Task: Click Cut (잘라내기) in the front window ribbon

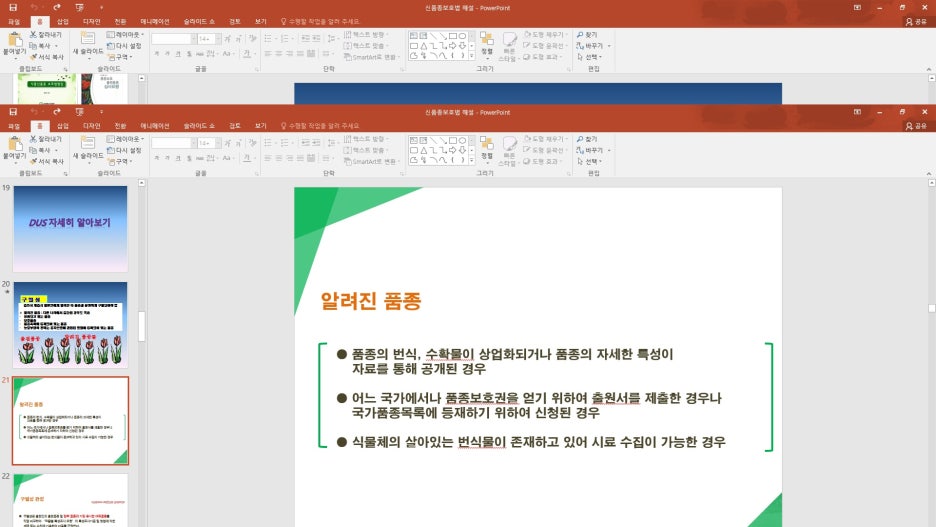Action: pyautogui.click(x=46, y=139)
